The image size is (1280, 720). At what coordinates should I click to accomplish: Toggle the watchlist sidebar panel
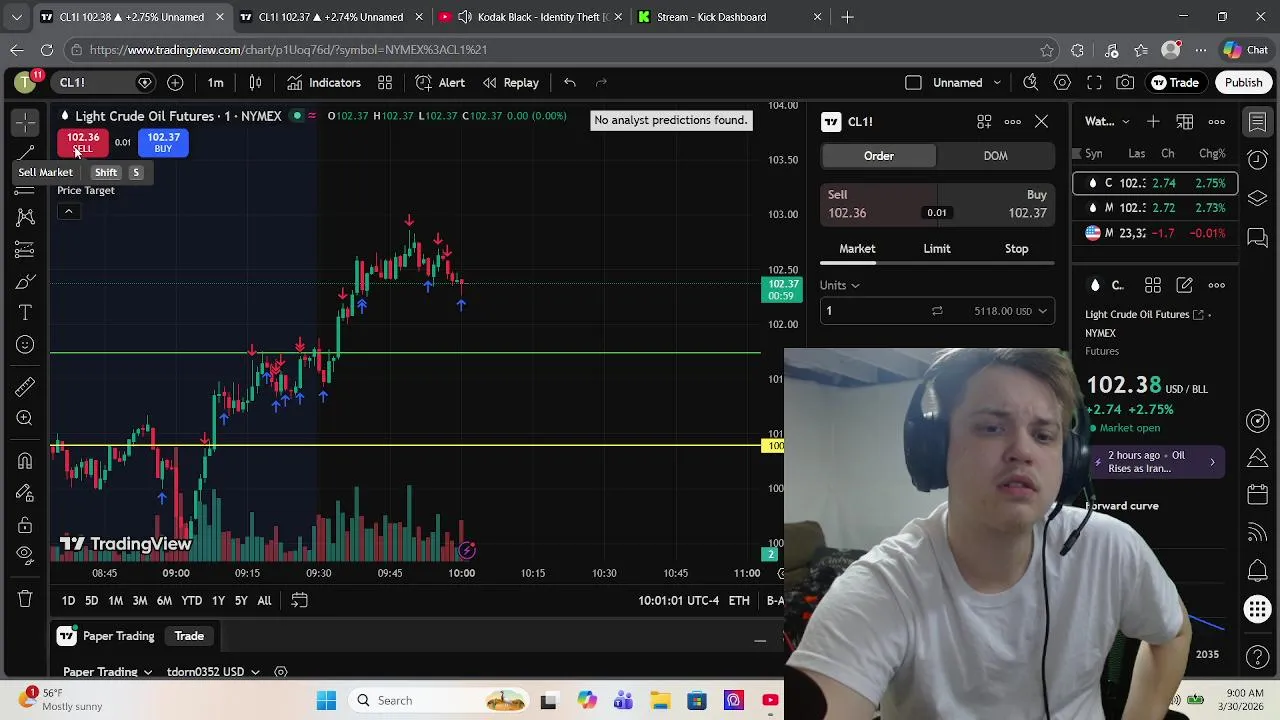tap(1258, 122)
